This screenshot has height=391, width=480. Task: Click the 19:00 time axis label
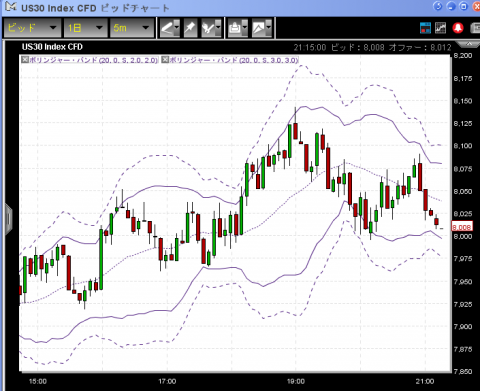[296, 381]
